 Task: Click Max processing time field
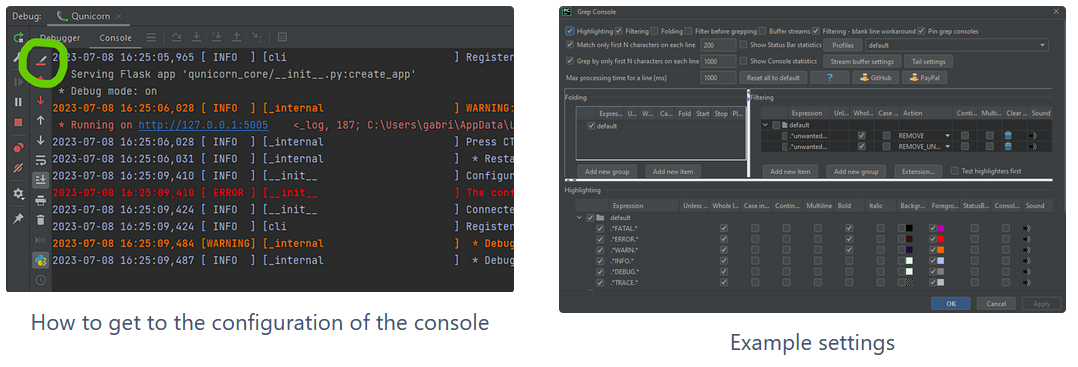click(x=718, y=78)
